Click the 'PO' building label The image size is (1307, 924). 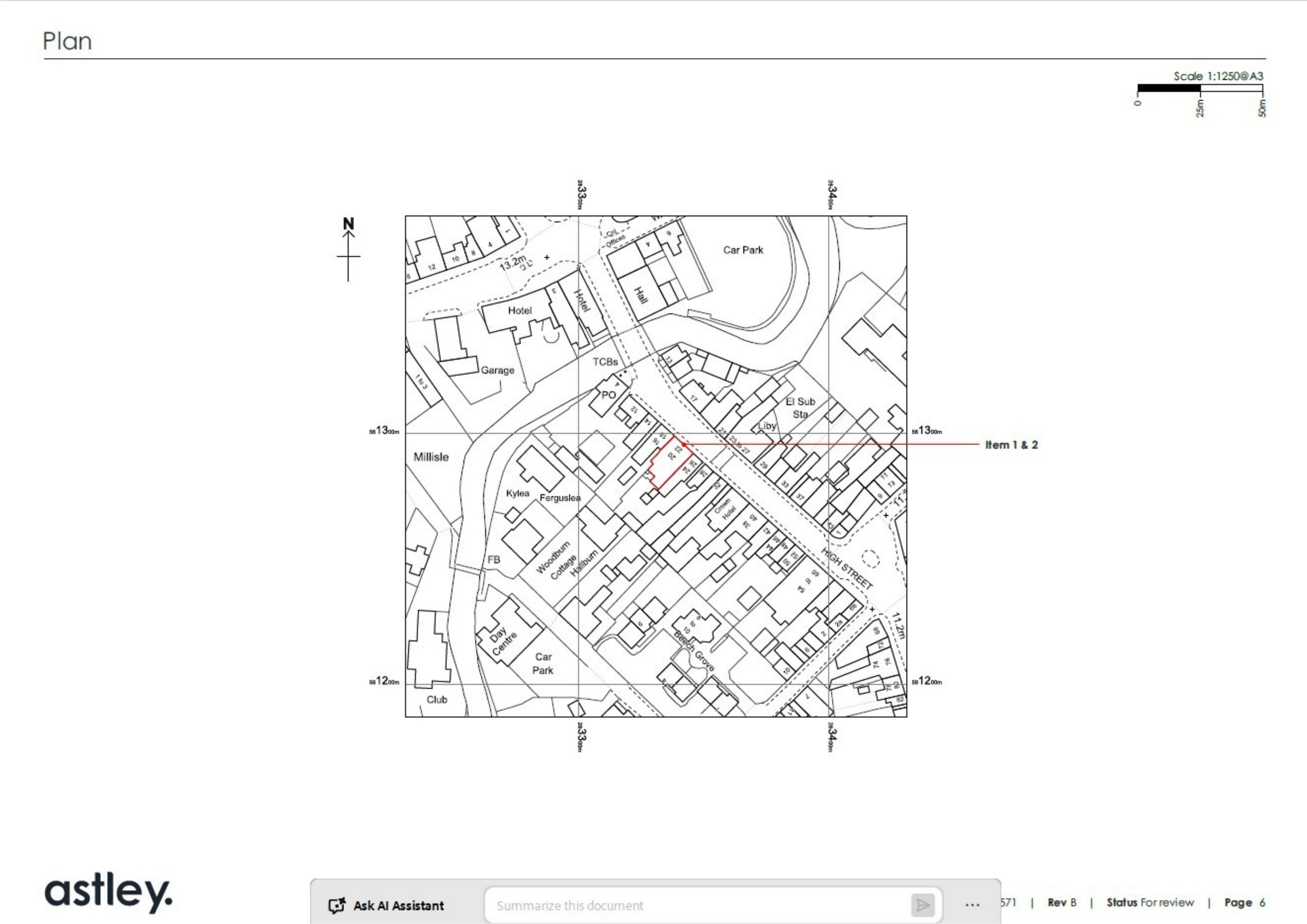click(x=609, y=395)
